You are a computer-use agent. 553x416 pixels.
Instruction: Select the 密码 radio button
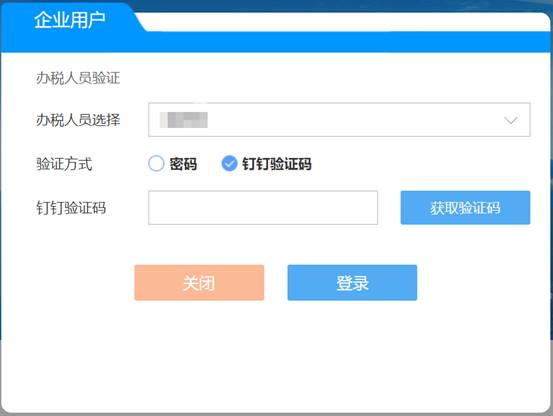[x=156, y=164]
